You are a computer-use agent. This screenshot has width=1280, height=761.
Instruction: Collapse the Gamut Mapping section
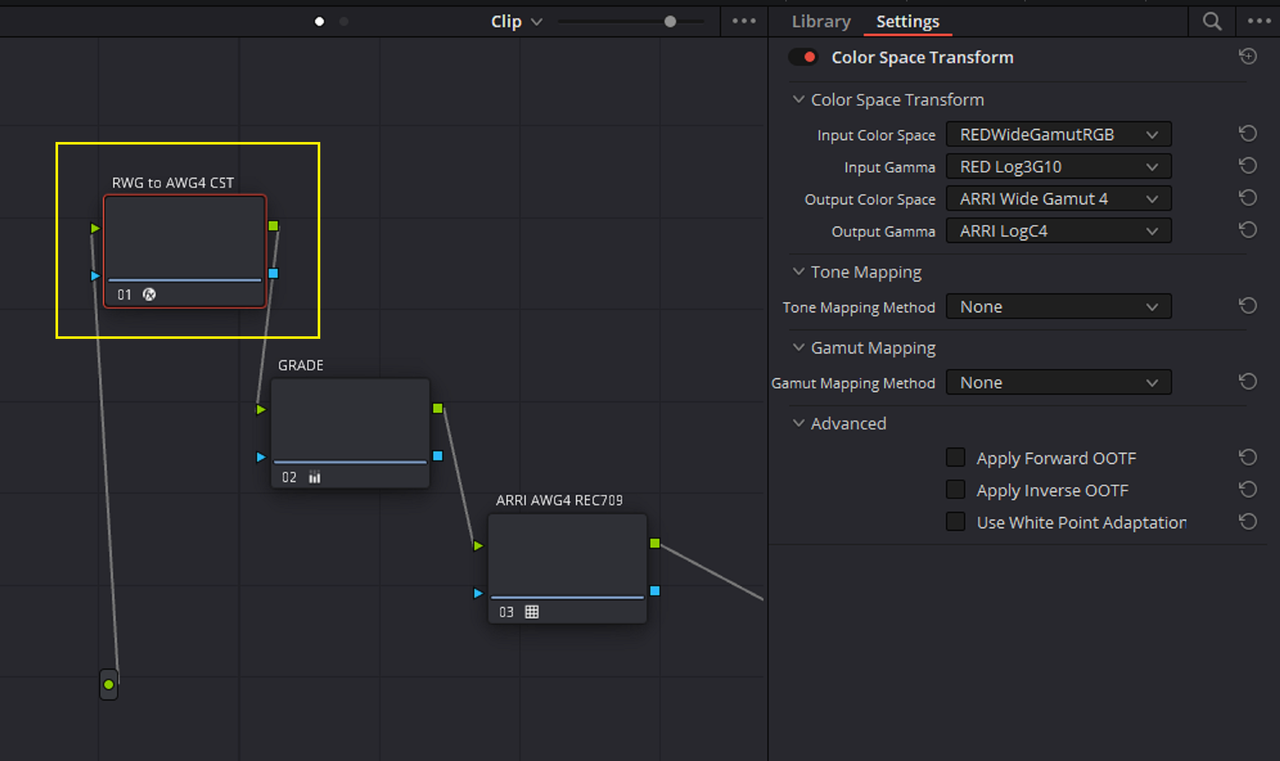tap(798, 348)
